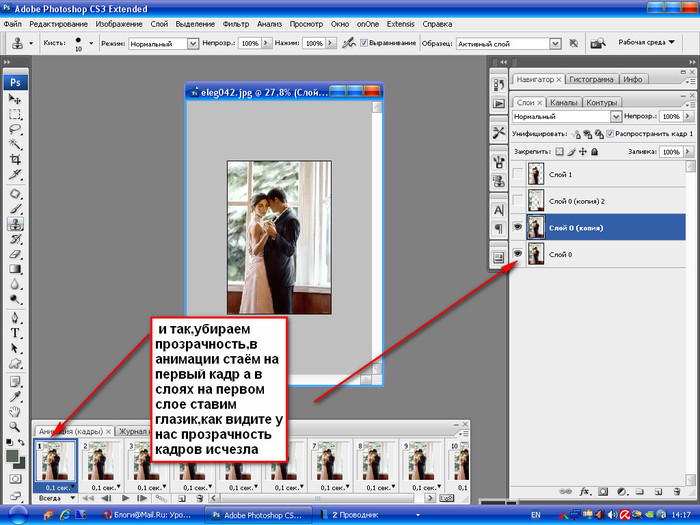Select the Hand tool
Image resolution: width=700 pixels, height=525 pixels.
(x=15, y=412)
